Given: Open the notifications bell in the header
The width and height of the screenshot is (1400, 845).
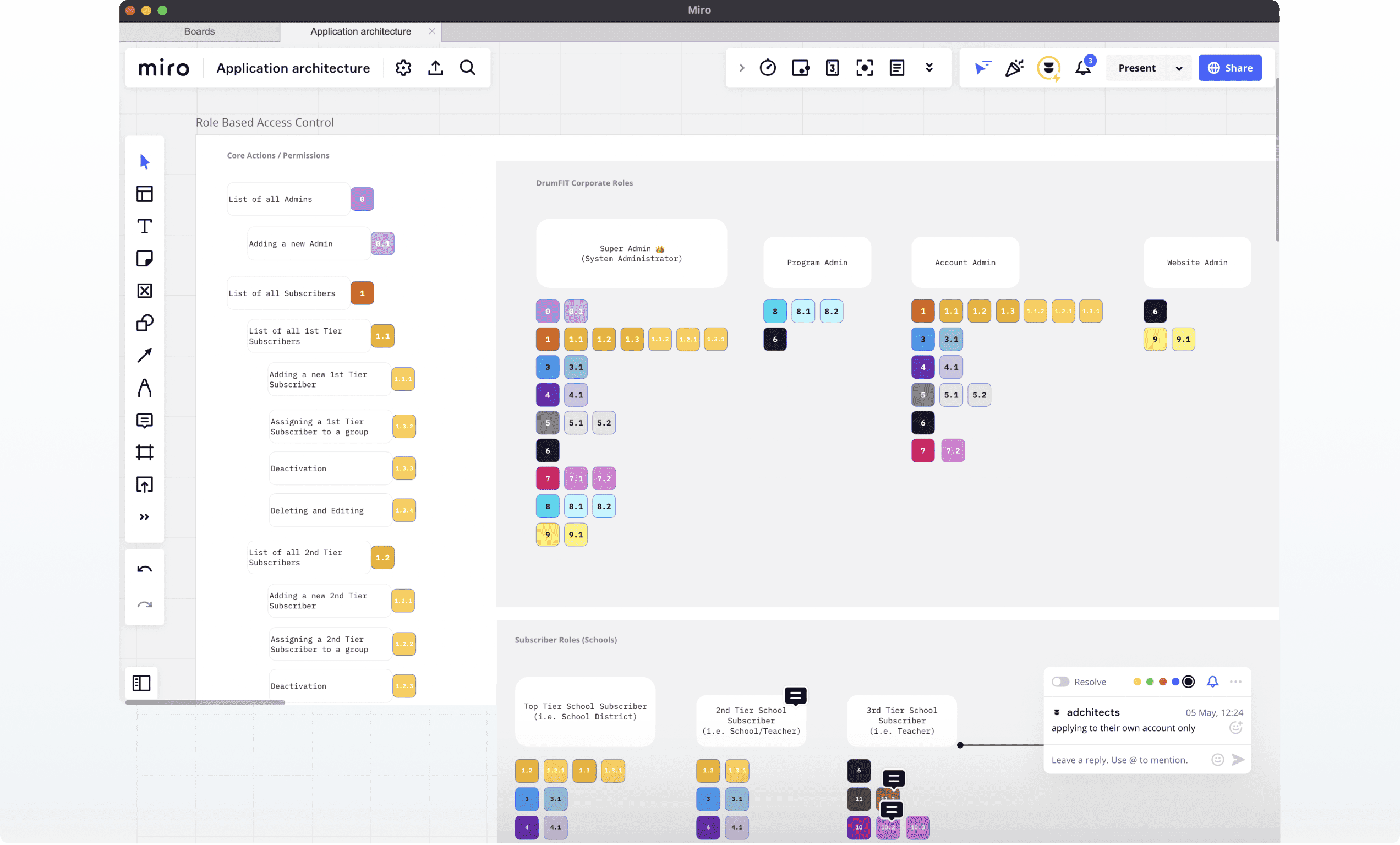Looking at the screenshot, I should (x=1083, y=68).
